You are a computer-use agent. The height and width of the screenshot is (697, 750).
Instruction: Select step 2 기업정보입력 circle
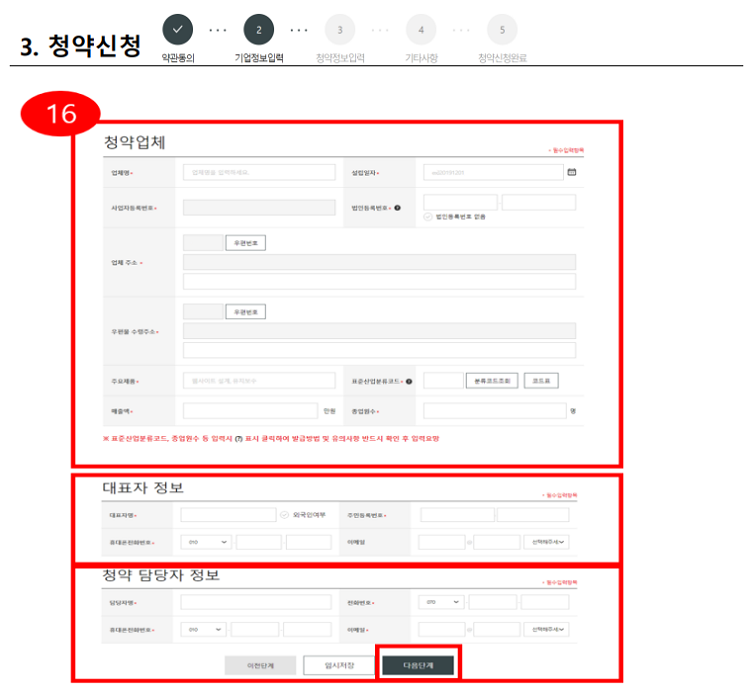pos(259,29)
